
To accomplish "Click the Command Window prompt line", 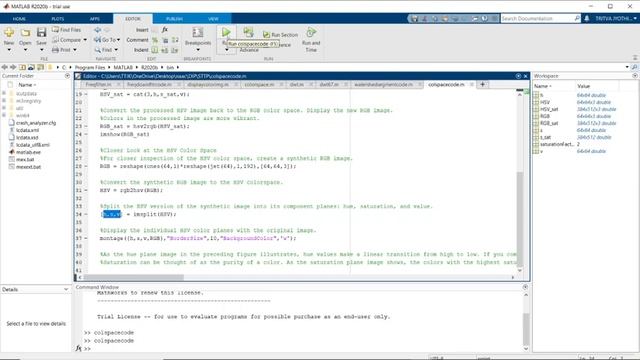I will 302,349.
